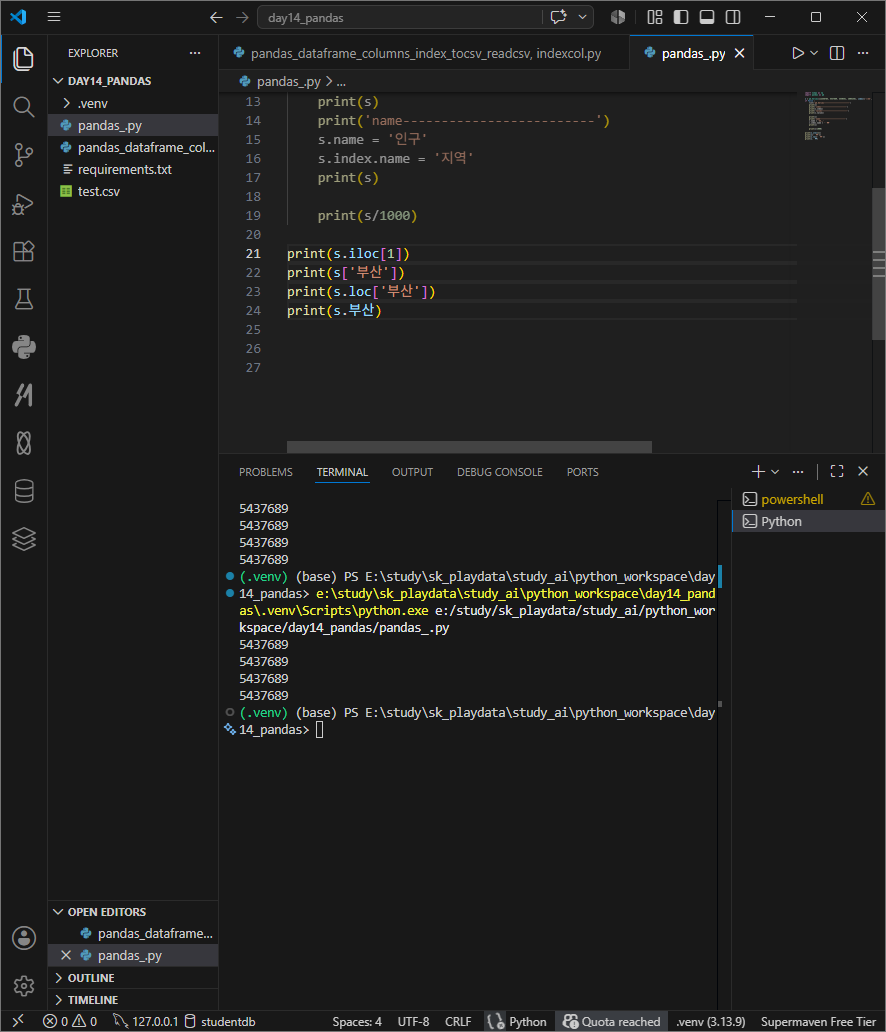886x1032 pixels.
Task: Open the terminal panel ellipsis menu
Action: (798, 472)
